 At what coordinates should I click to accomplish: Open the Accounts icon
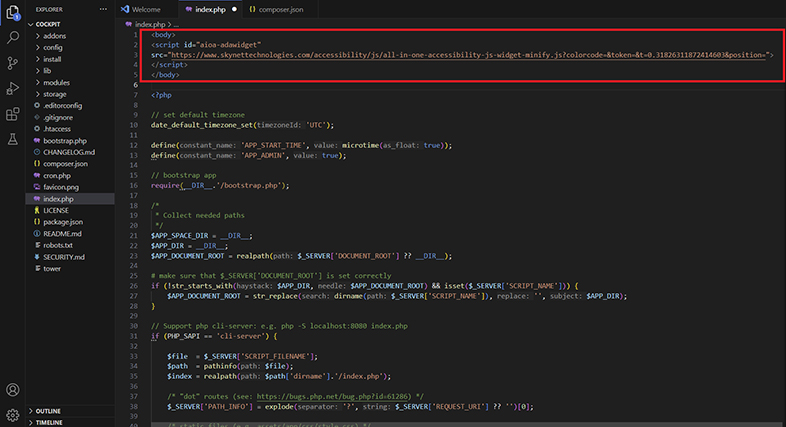pyautogui.click(x=13, y=389)
